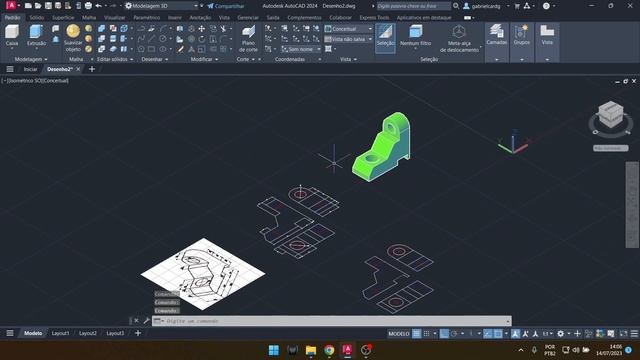Click the command line input field
Viewport: 640px width, 360px height.
[x=332, y=321]
